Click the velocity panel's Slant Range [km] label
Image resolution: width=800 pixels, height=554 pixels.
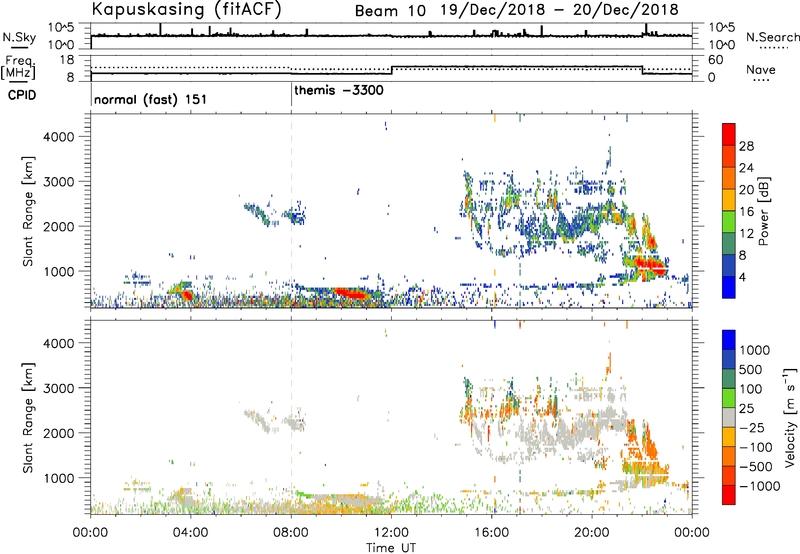[28, 418]
